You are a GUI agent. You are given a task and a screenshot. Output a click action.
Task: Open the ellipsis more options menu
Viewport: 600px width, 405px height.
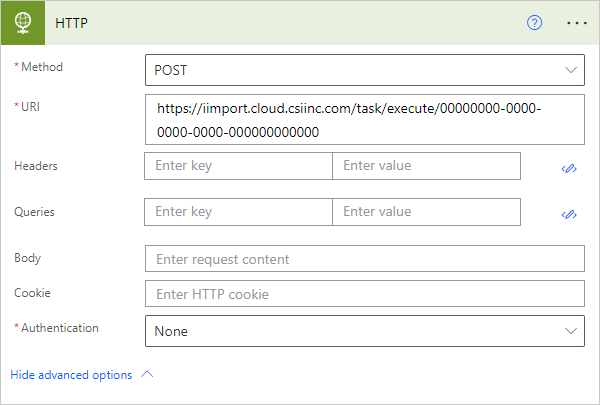pyautogui.click(x=577, y=23)
